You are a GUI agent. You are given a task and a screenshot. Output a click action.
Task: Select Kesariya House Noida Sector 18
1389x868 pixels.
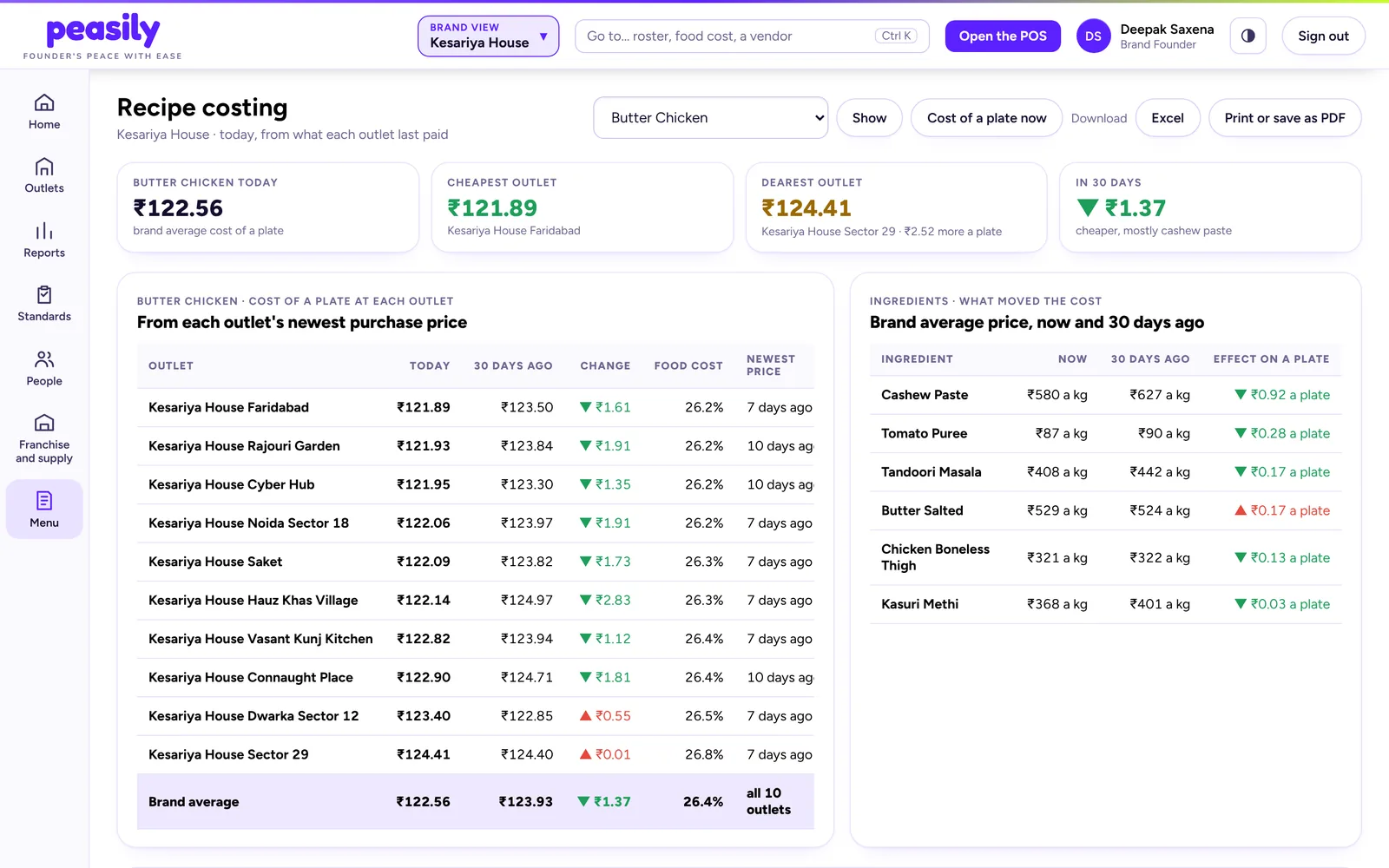pyautogui.click(x=248, y=523)
